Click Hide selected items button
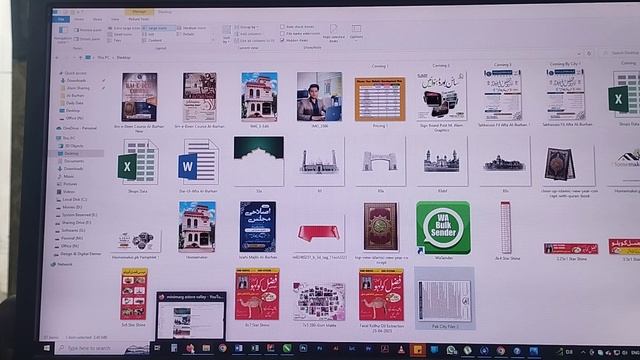640x360 pixels. pyautogui.click(x=333, y=33)
